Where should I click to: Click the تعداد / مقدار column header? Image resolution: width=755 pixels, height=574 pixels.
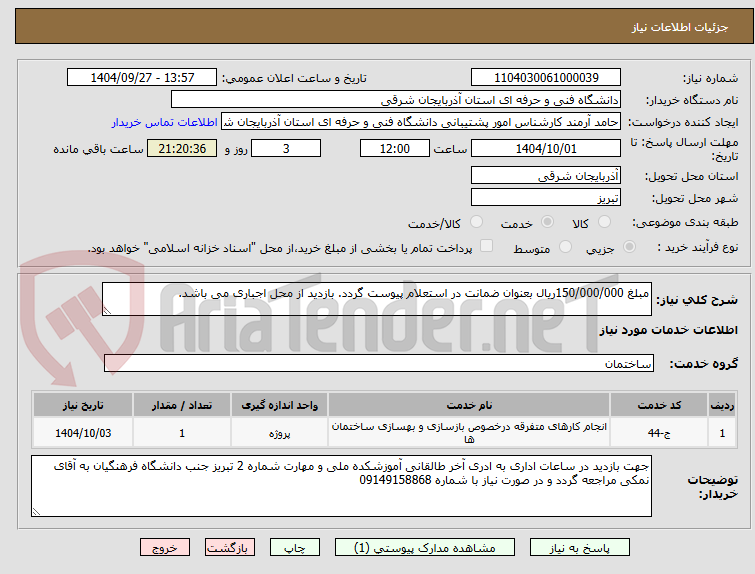point(182,405)
